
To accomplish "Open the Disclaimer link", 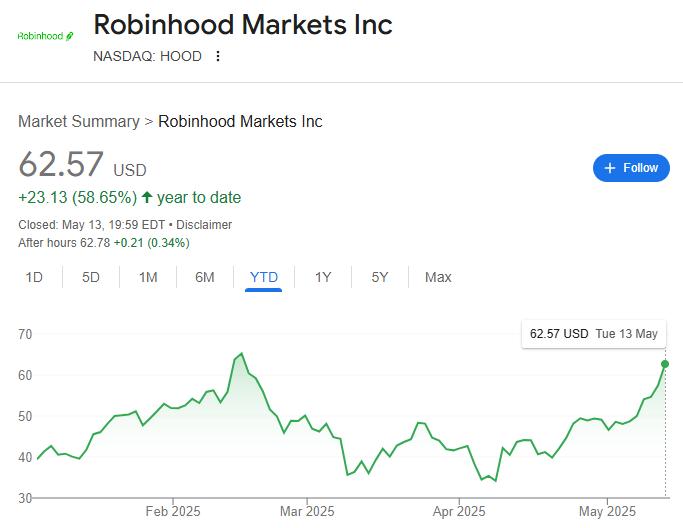I will coord(204,225).
